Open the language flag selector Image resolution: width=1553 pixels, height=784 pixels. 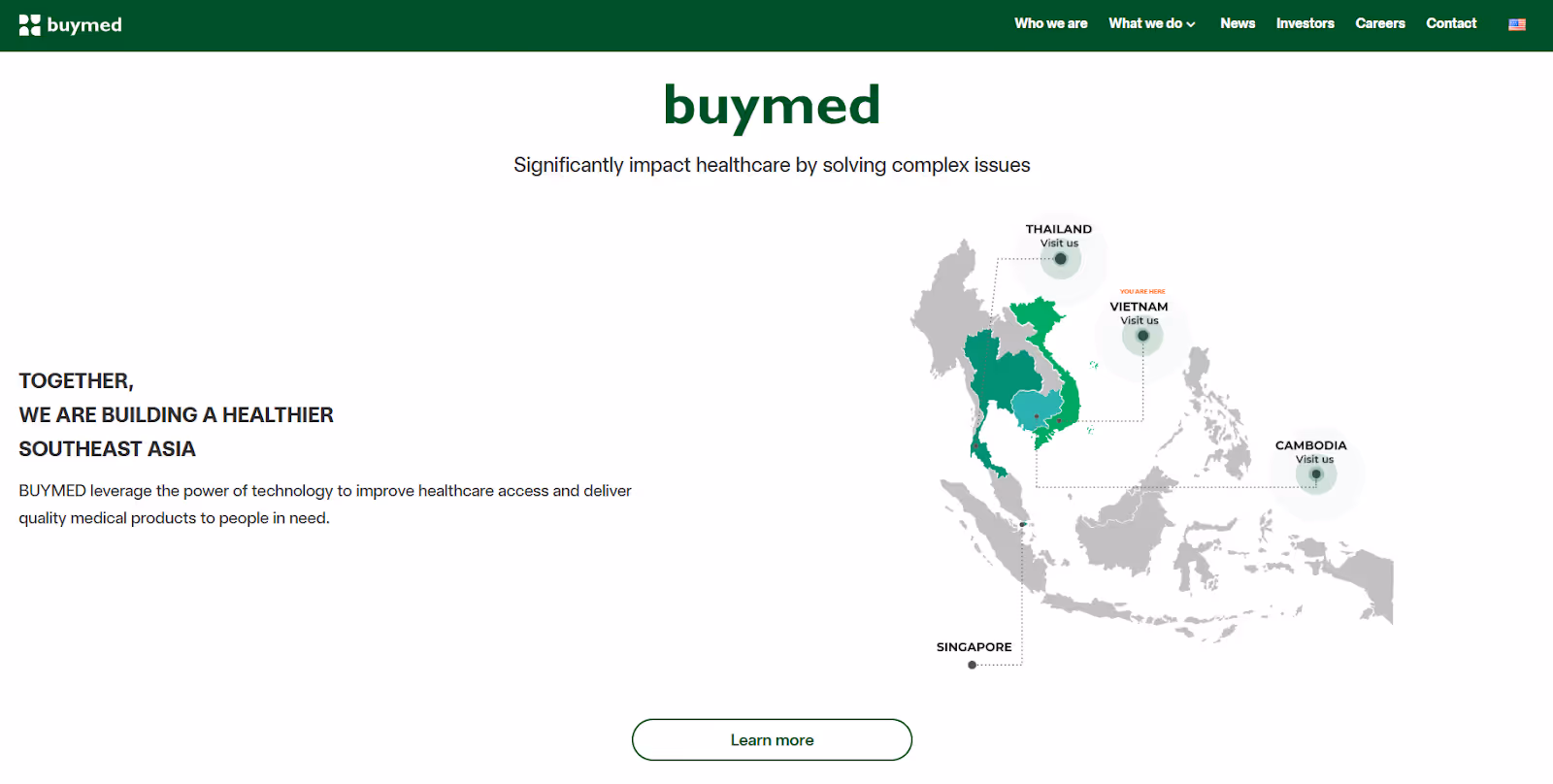(x=1517, y=24)
